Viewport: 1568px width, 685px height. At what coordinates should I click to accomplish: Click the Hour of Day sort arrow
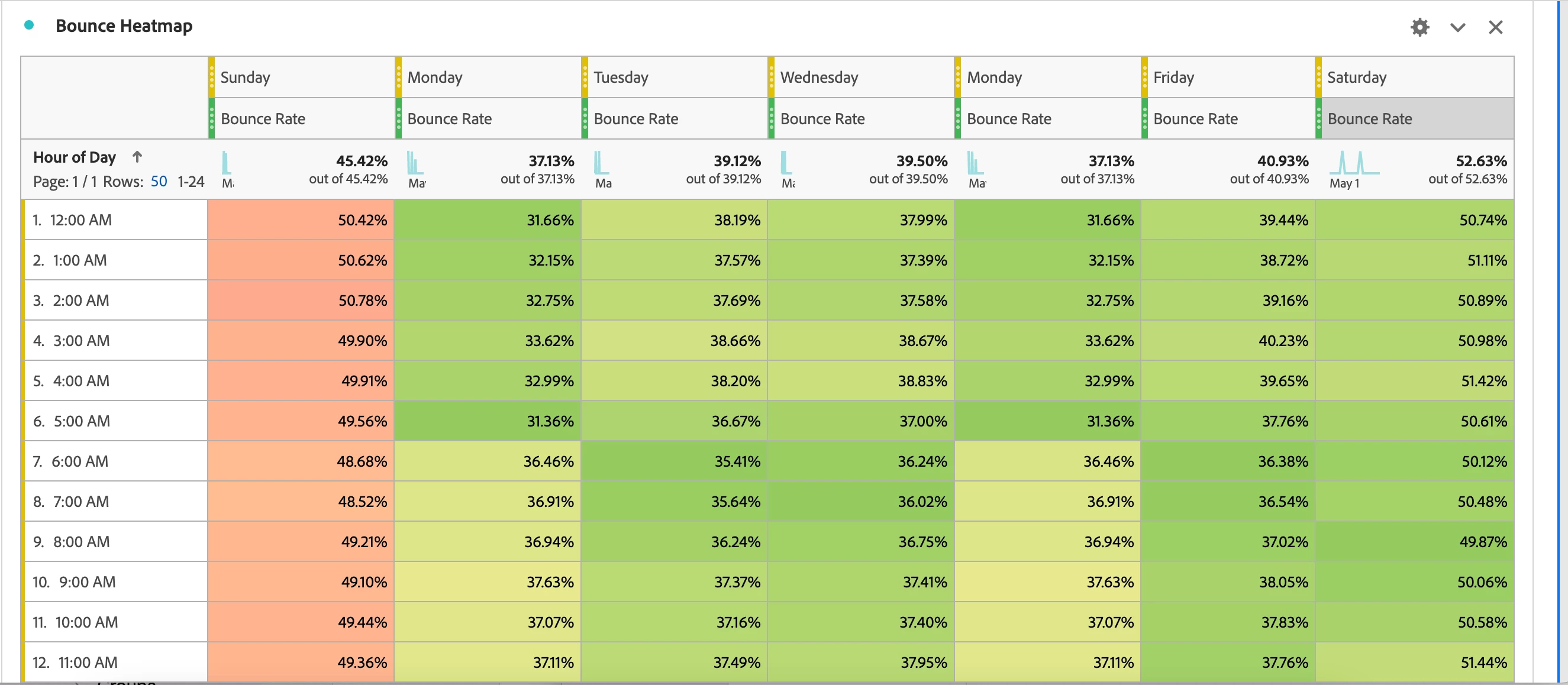[137, 157]
